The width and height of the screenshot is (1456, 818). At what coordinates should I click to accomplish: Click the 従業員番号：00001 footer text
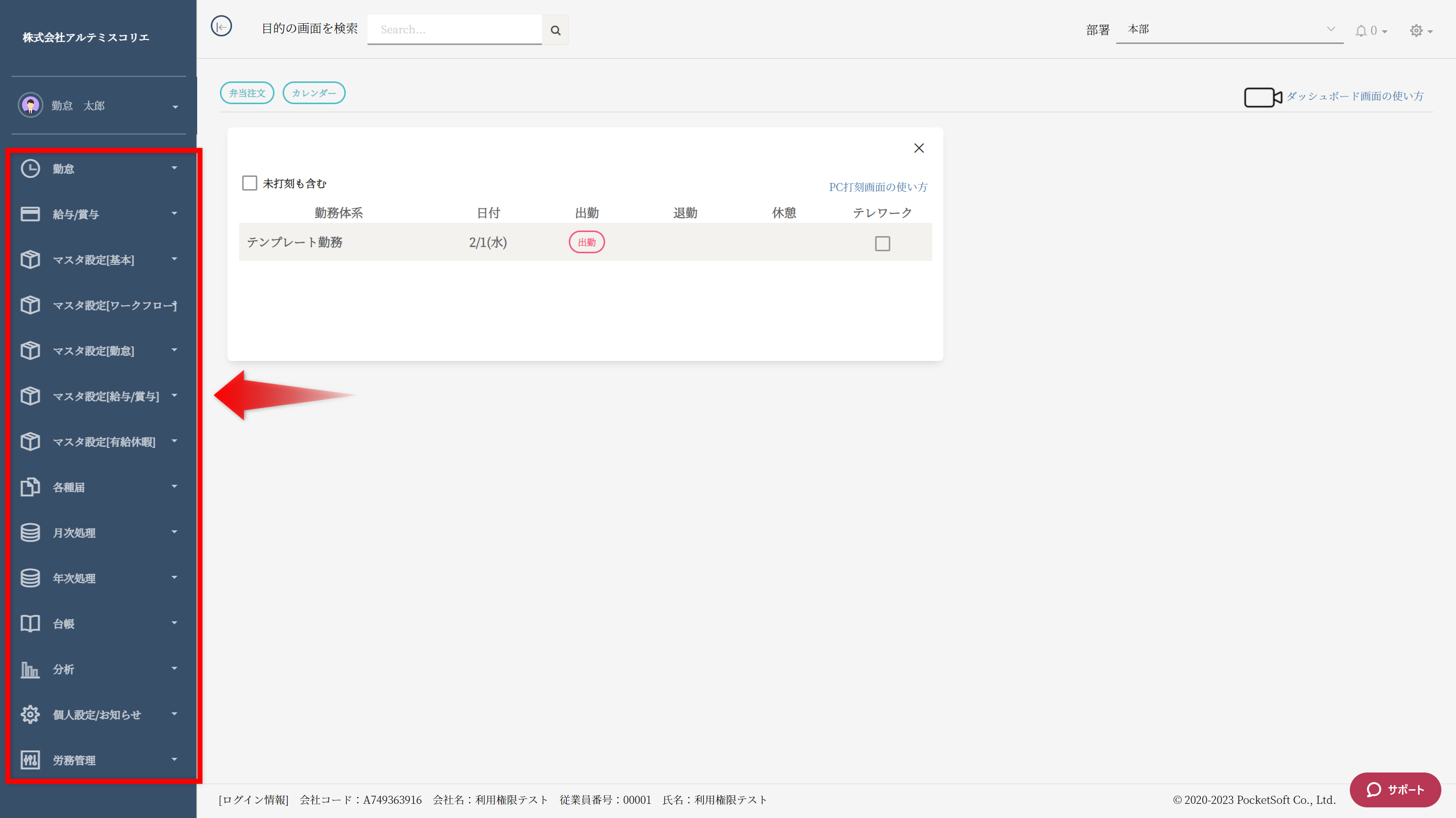click(605, 799)
